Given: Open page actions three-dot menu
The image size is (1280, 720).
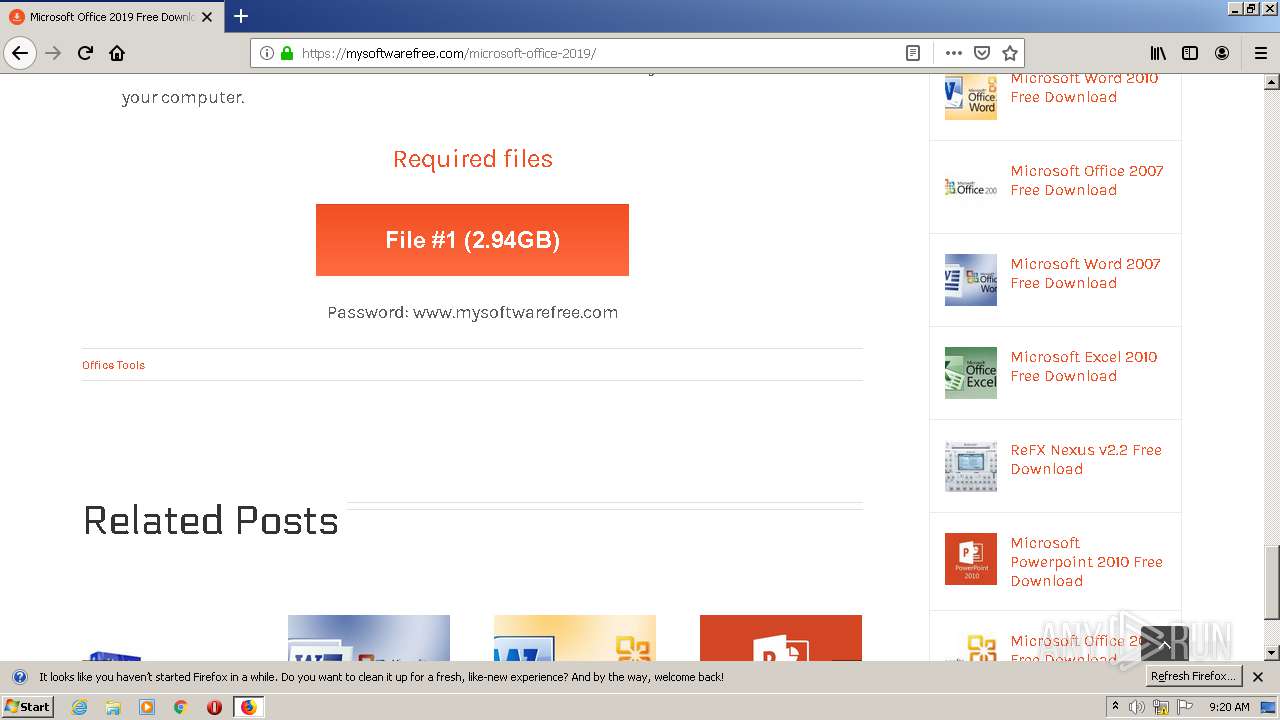Looking at the screenshot, I should [x=954, y=53].
